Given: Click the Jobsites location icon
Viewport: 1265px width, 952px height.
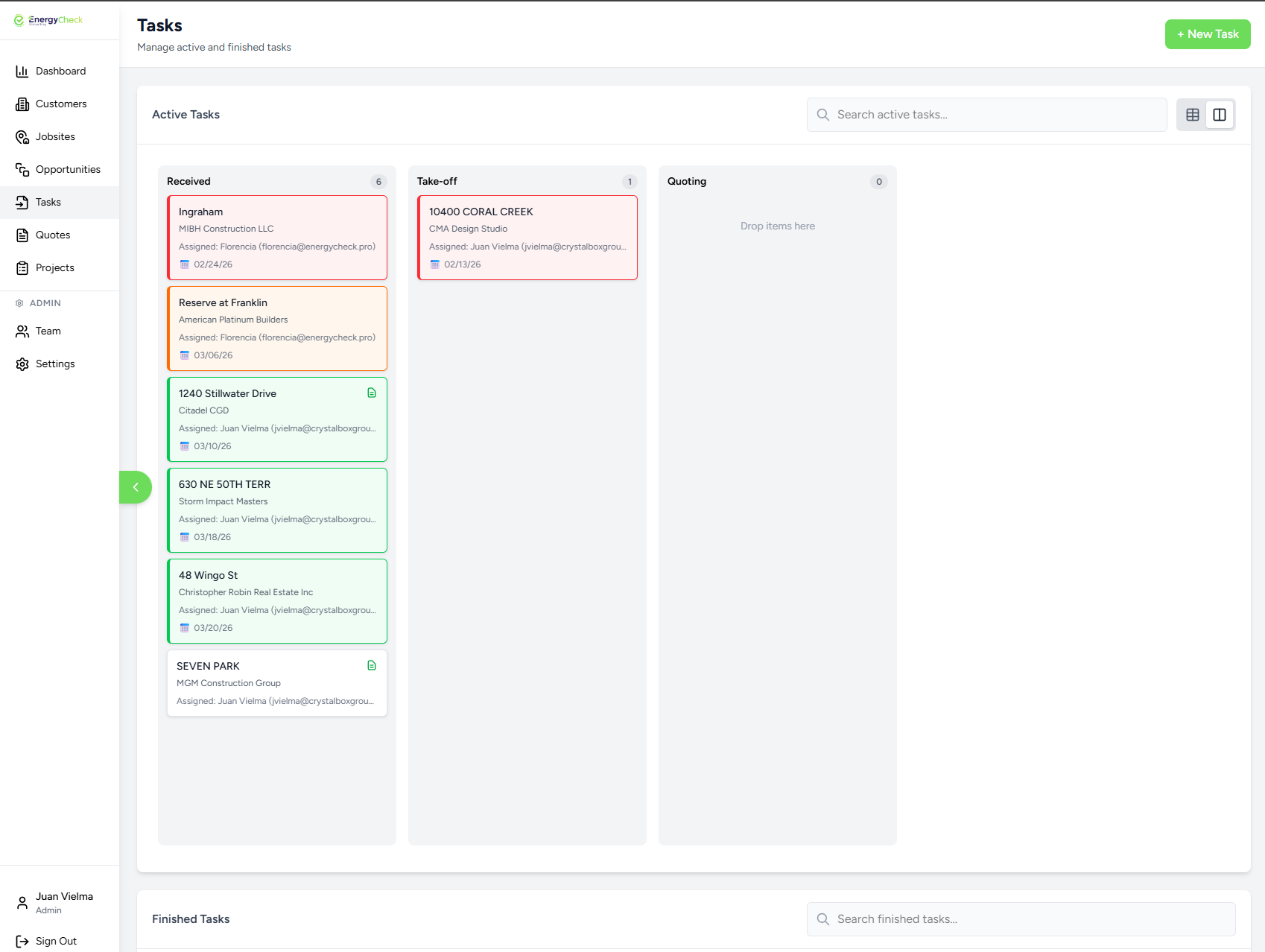Looking at the screenshot, I should [x=22, y=137].
